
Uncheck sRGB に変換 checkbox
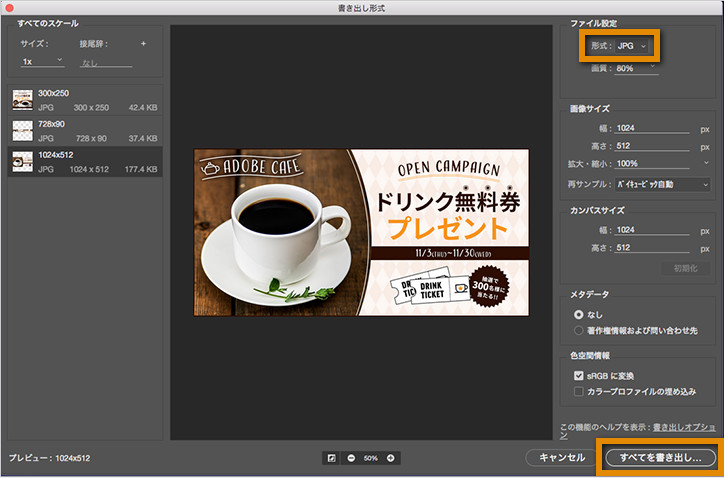coord(579,376)
